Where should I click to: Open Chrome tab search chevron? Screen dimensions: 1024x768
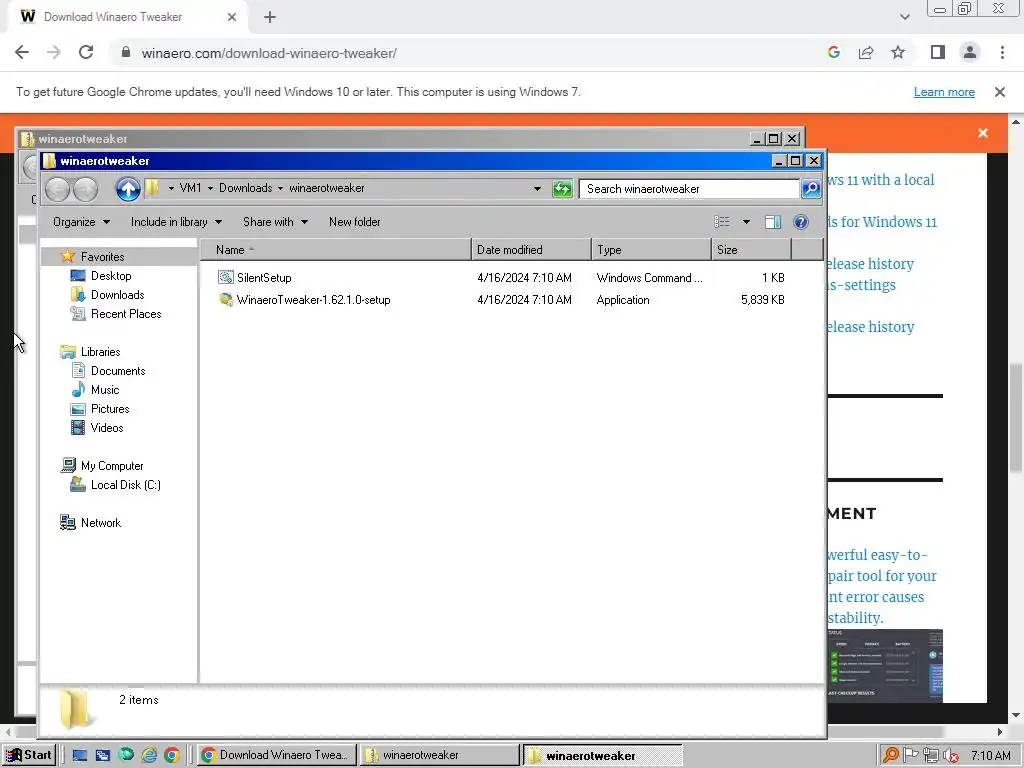904,17
